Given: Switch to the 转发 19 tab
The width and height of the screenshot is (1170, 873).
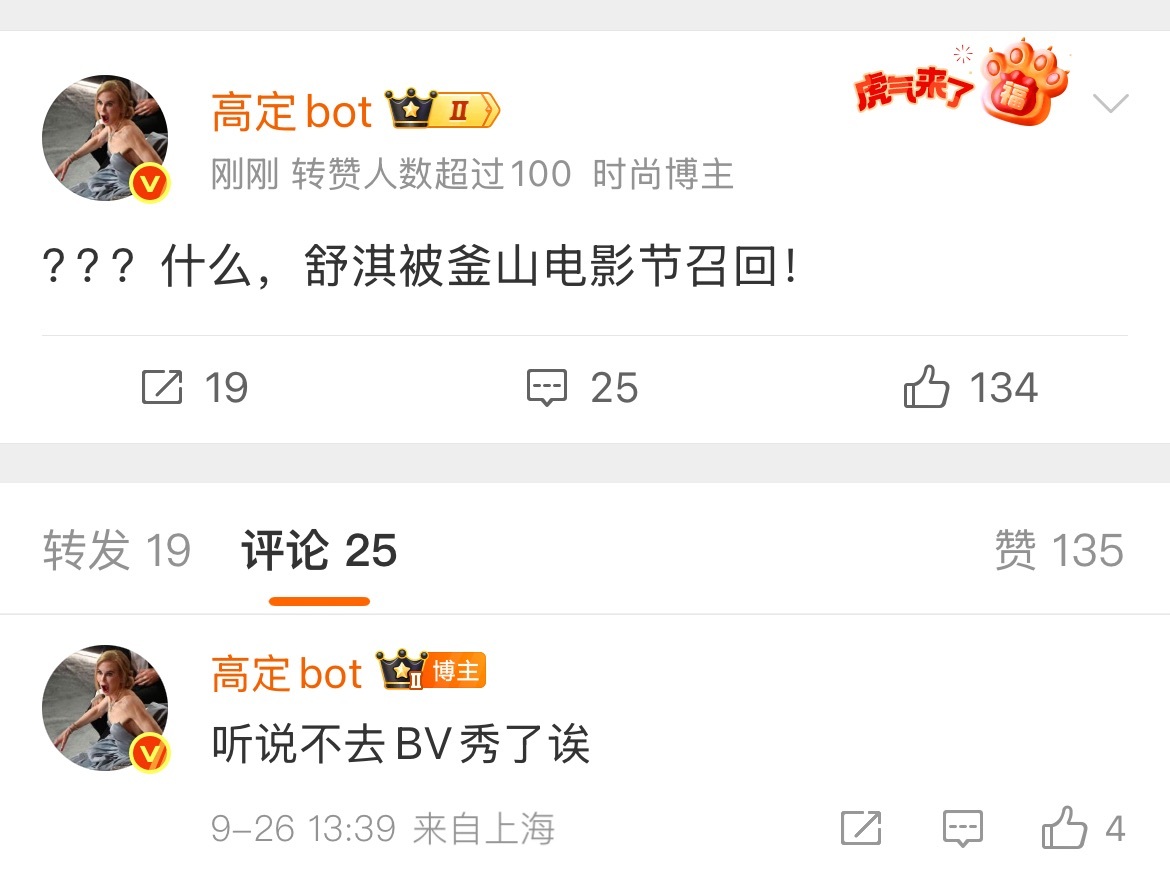Looking at the screenshot, I should 116,551.
